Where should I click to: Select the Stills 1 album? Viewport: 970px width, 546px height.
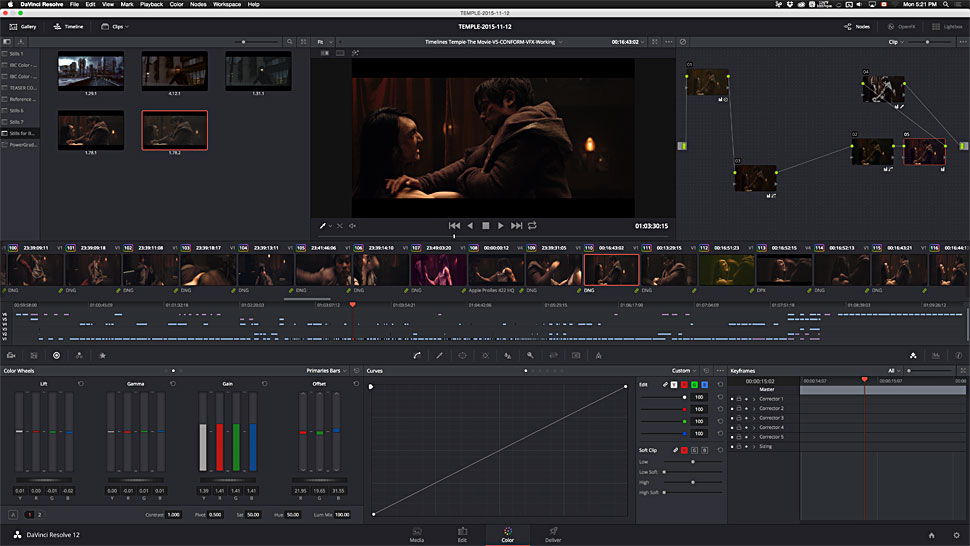tap(20, 54)
